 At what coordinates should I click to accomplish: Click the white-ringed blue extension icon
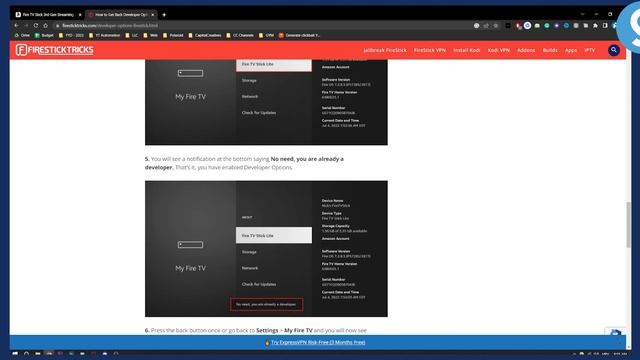[527, 25]
